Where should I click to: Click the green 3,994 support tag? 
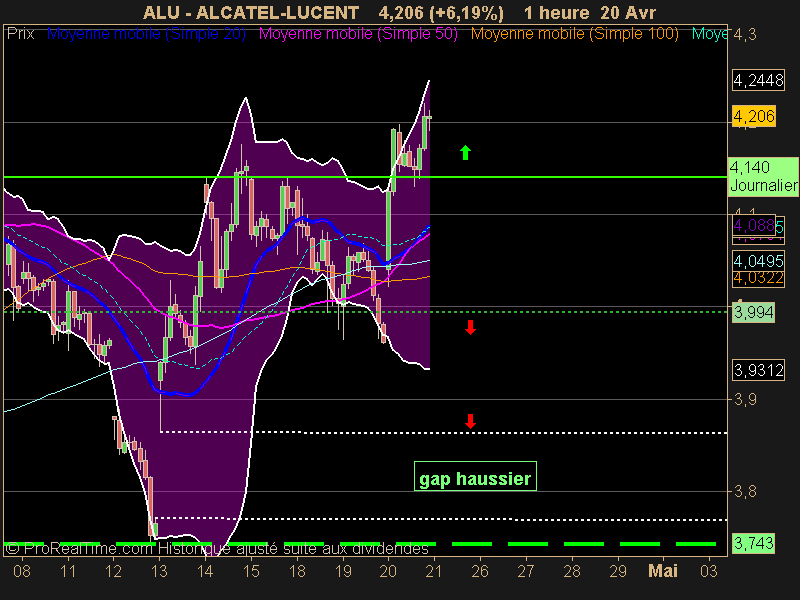tap(754, 312)
